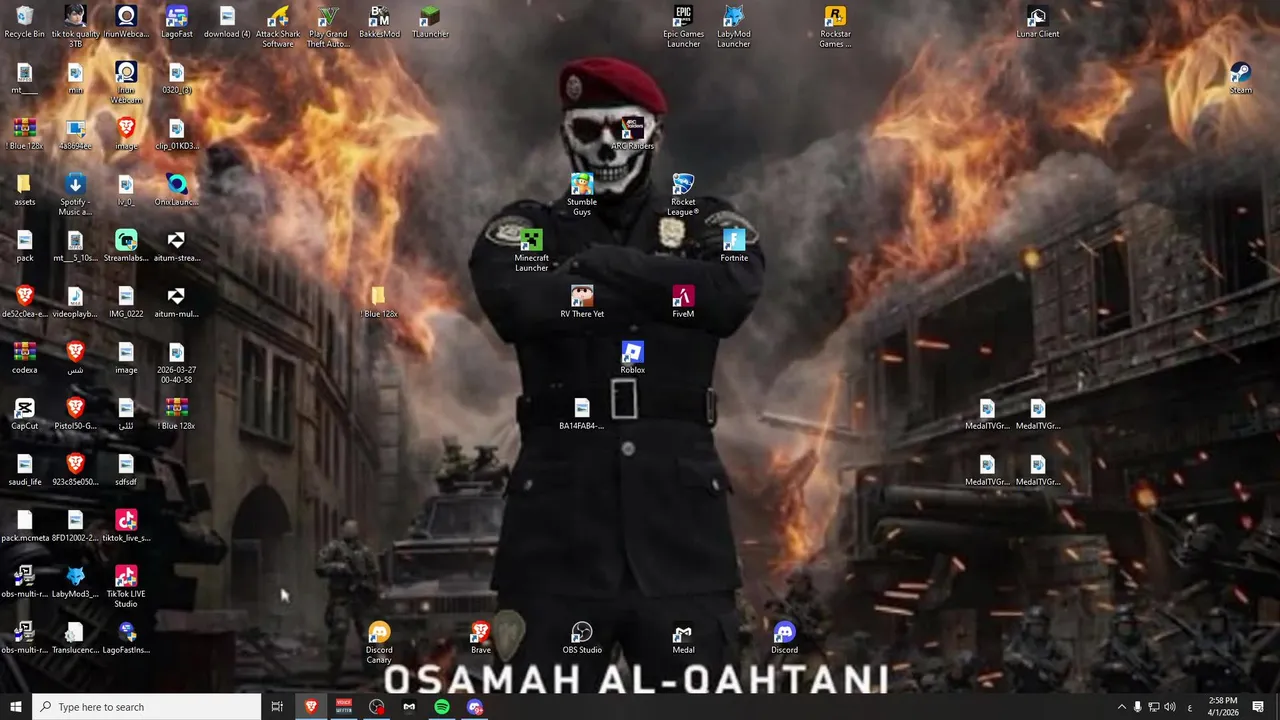Open the Discord Canary shortcut
The height and width of the screenshot is (720, 1280).
pos(379,642)
